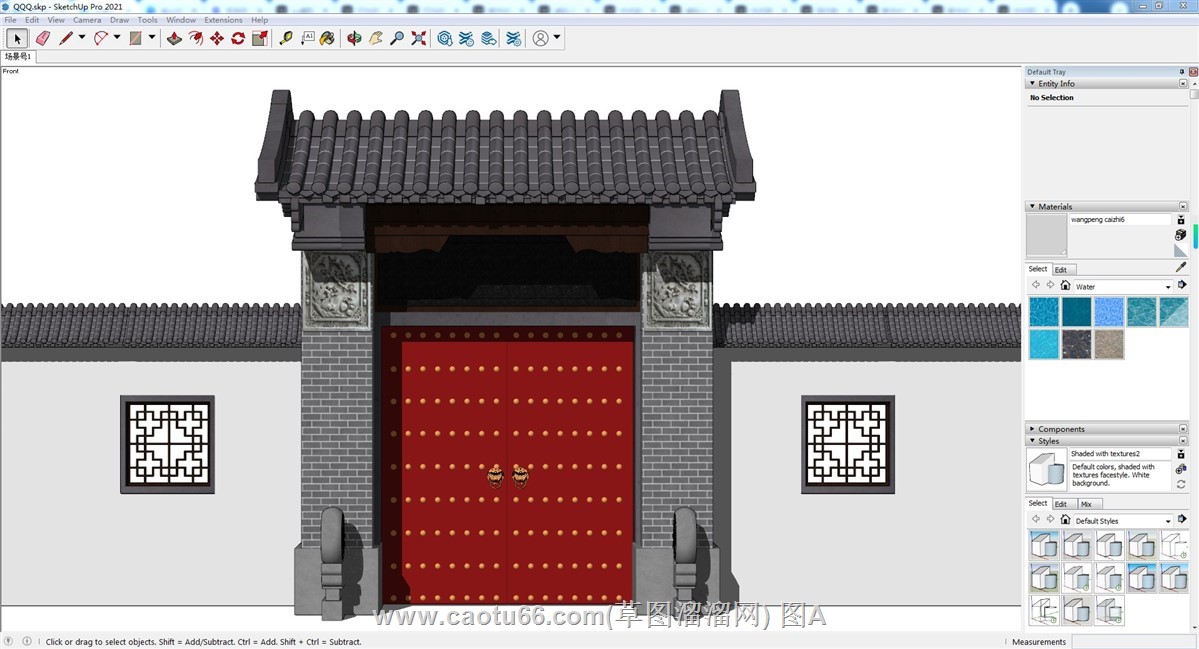Viewport: 1199px width, 649px height.
Task: Select the Tape Measure tool
Action: (x=286, y=38)
